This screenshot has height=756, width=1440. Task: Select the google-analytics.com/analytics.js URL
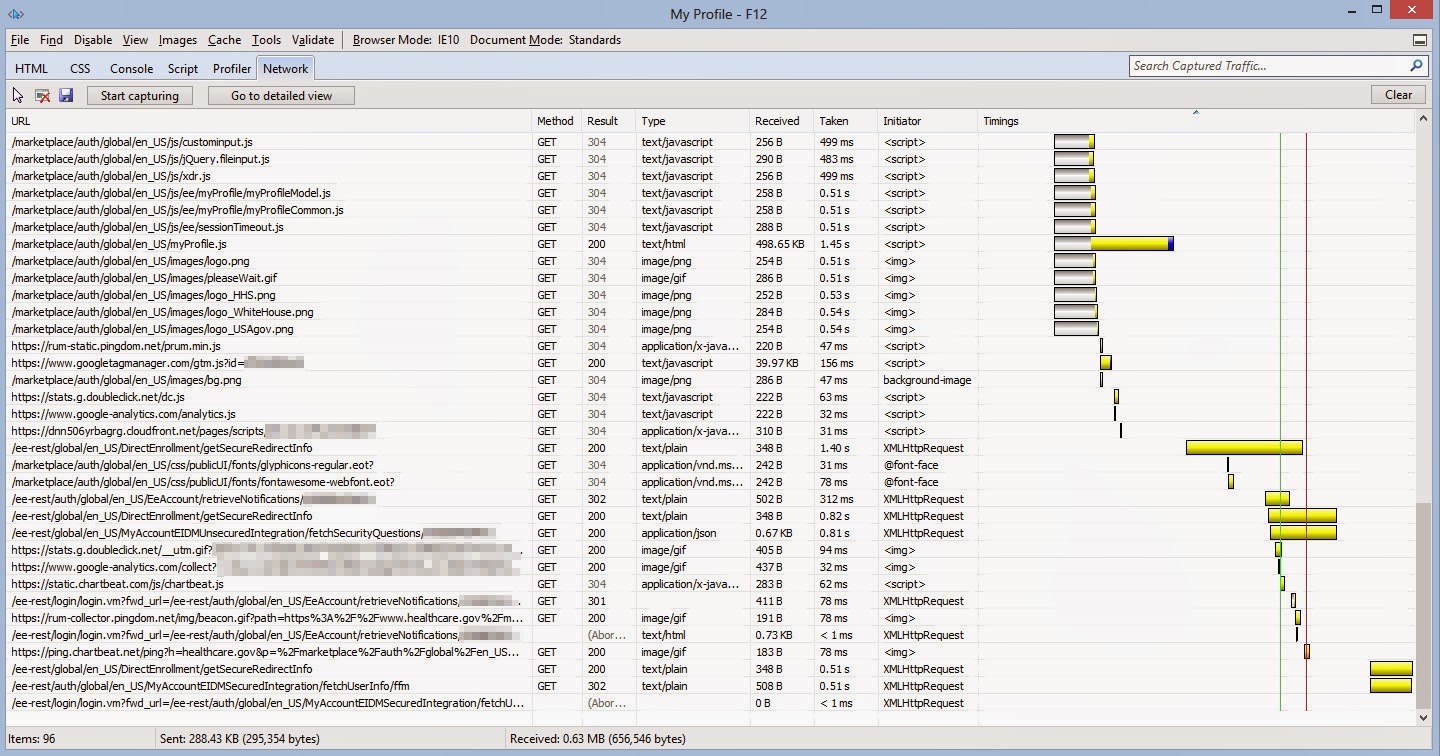[123, 414]
